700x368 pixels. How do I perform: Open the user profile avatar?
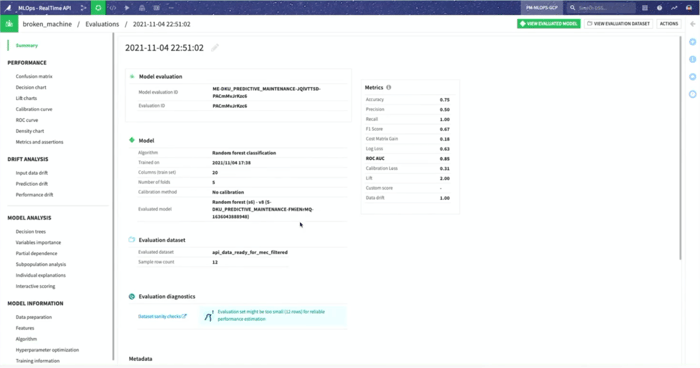tap(689, 8)
